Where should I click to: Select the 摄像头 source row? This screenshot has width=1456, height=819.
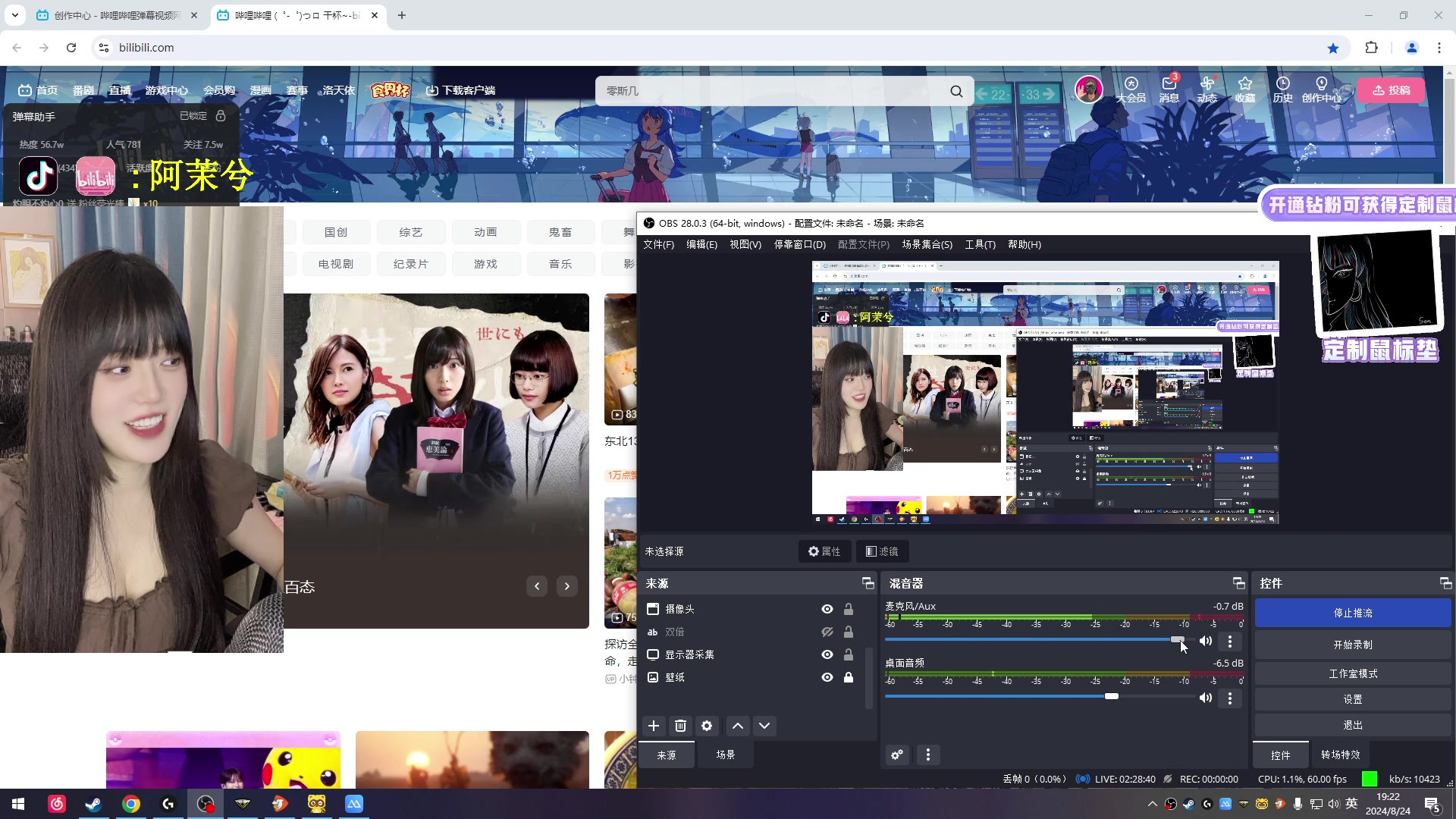coord(751,609)
